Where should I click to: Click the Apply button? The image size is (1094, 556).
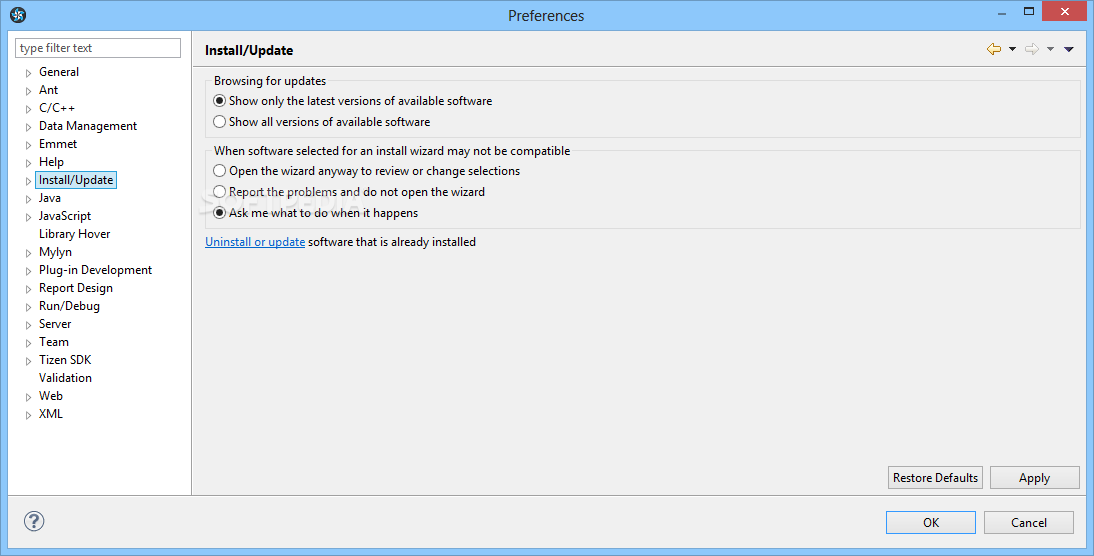point(1034,478)
